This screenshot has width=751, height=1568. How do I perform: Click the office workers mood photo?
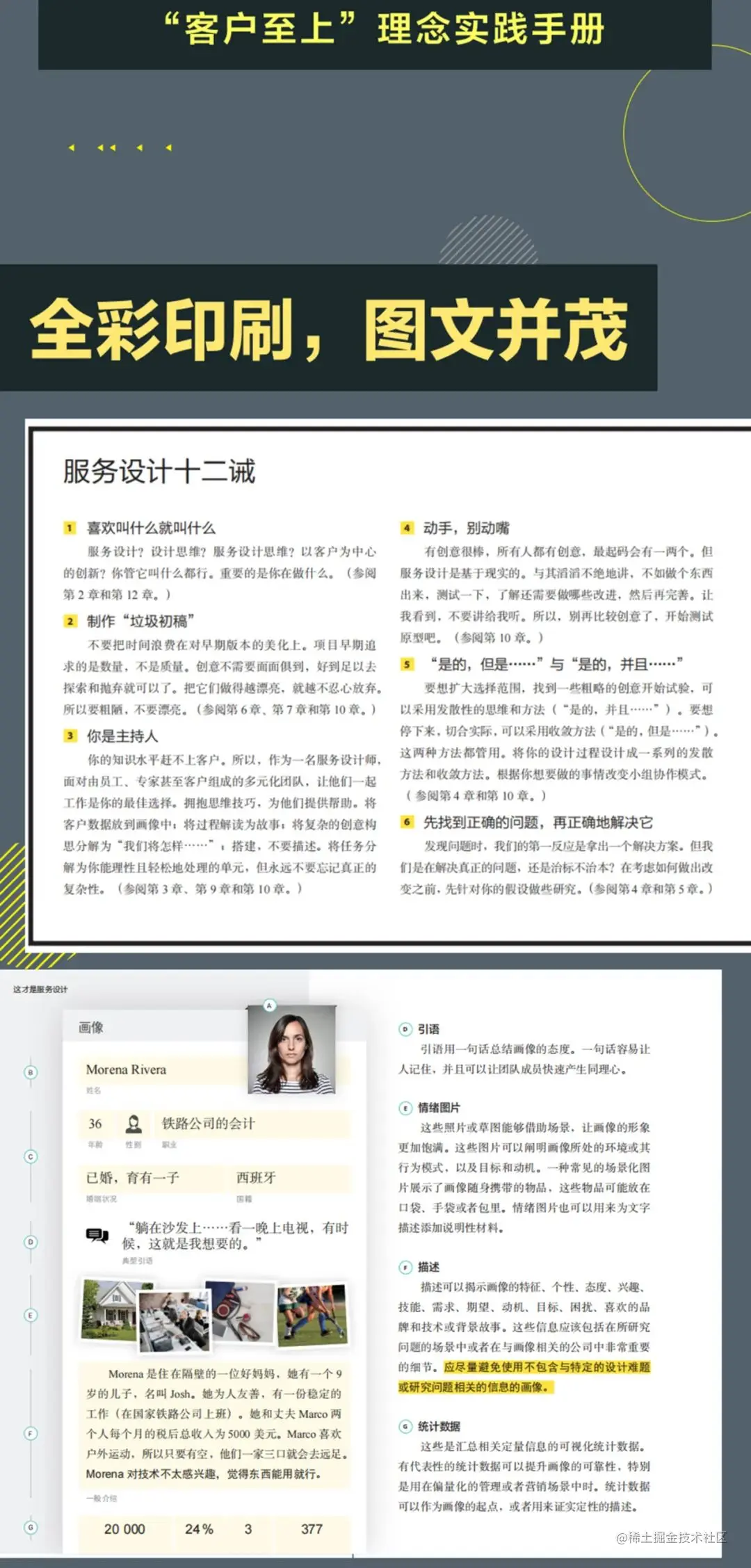click(x=174, y=1321)
